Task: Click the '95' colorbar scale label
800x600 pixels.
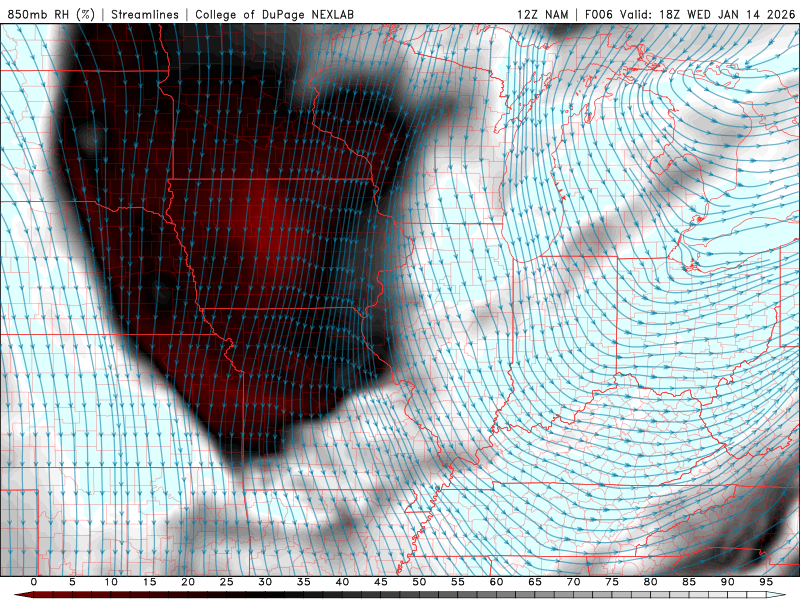Action: coord(766,582)
